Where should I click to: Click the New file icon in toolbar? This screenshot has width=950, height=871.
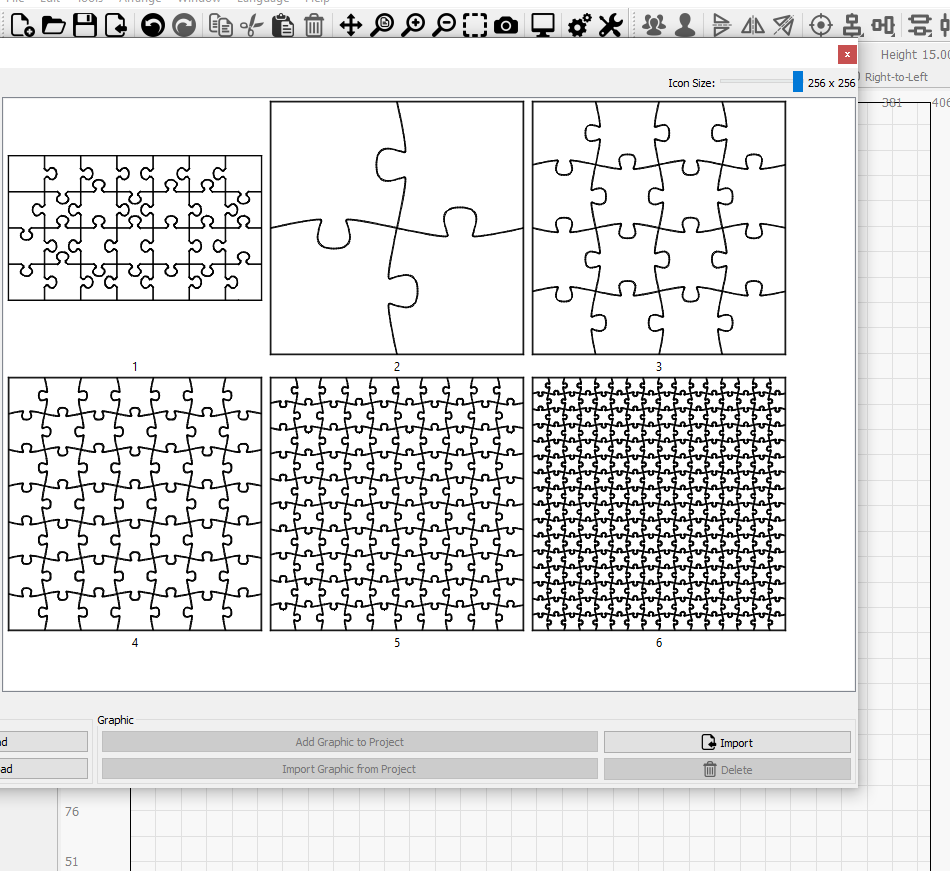(x=22, y=26)
